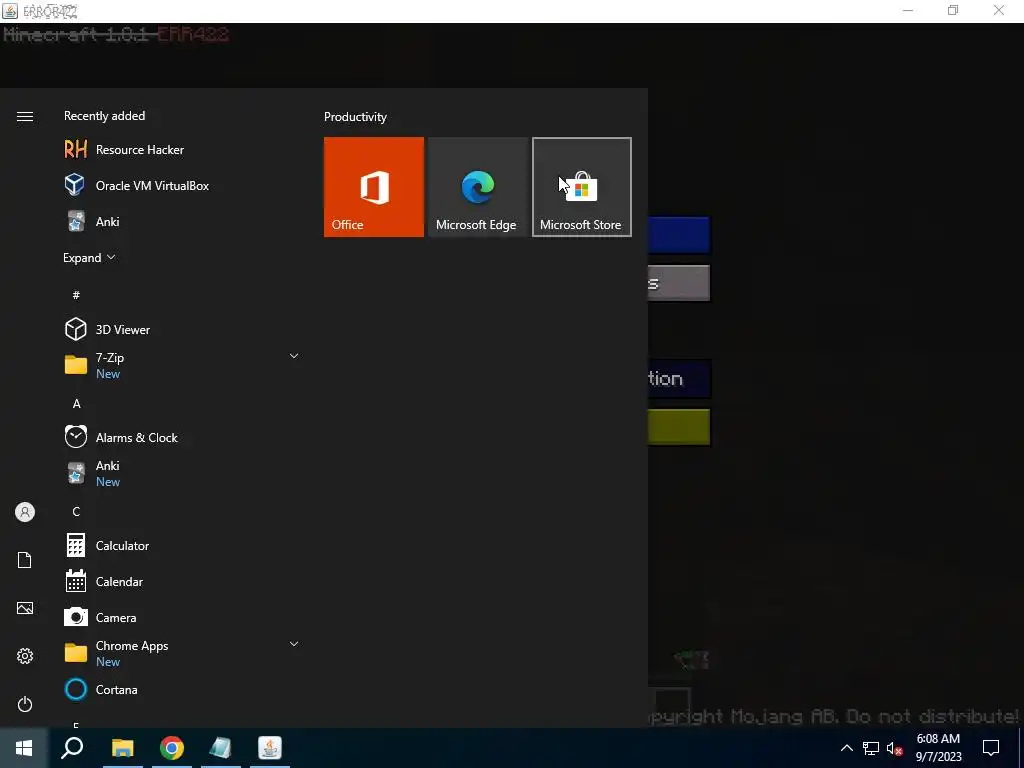1024x768 pixels.
Task: Open Anki under Recently added
Action: [x=180, y=221]
